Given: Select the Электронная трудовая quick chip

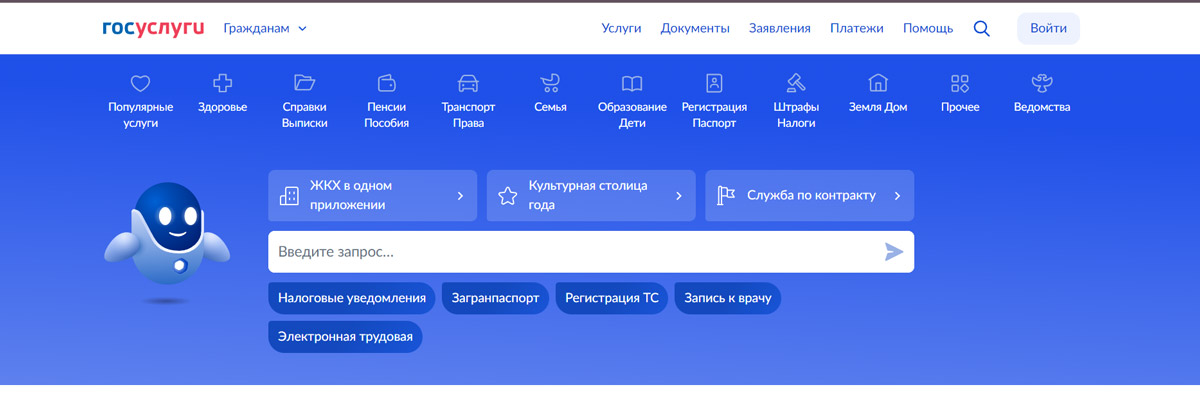Looking at the screenshot, I should 345,337.
